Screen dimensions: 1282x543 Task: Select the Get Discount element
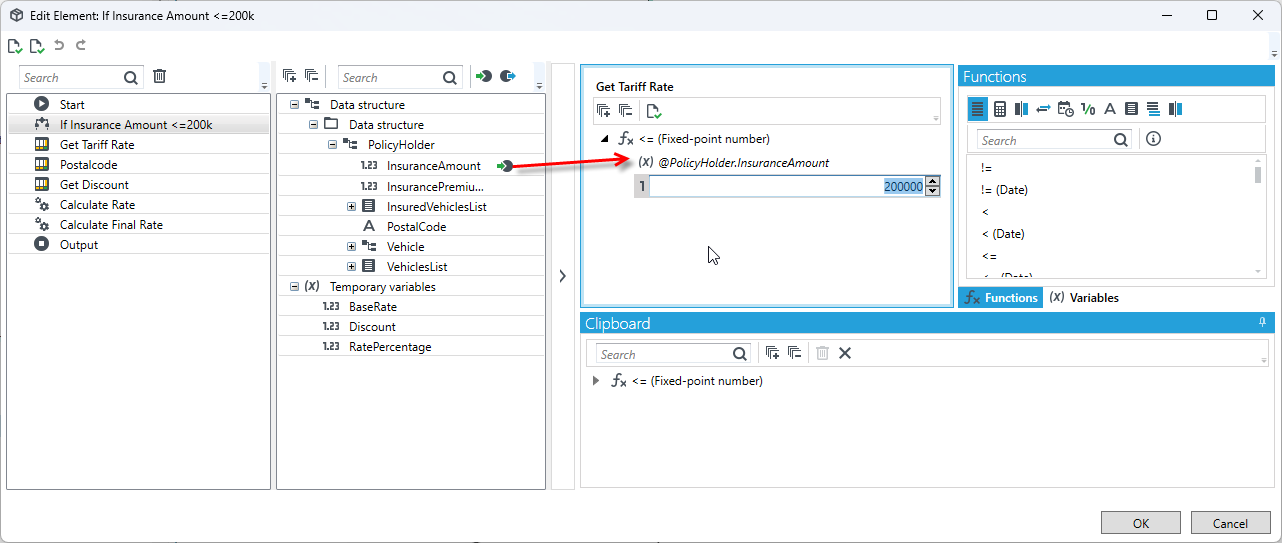tap(138, 184)
